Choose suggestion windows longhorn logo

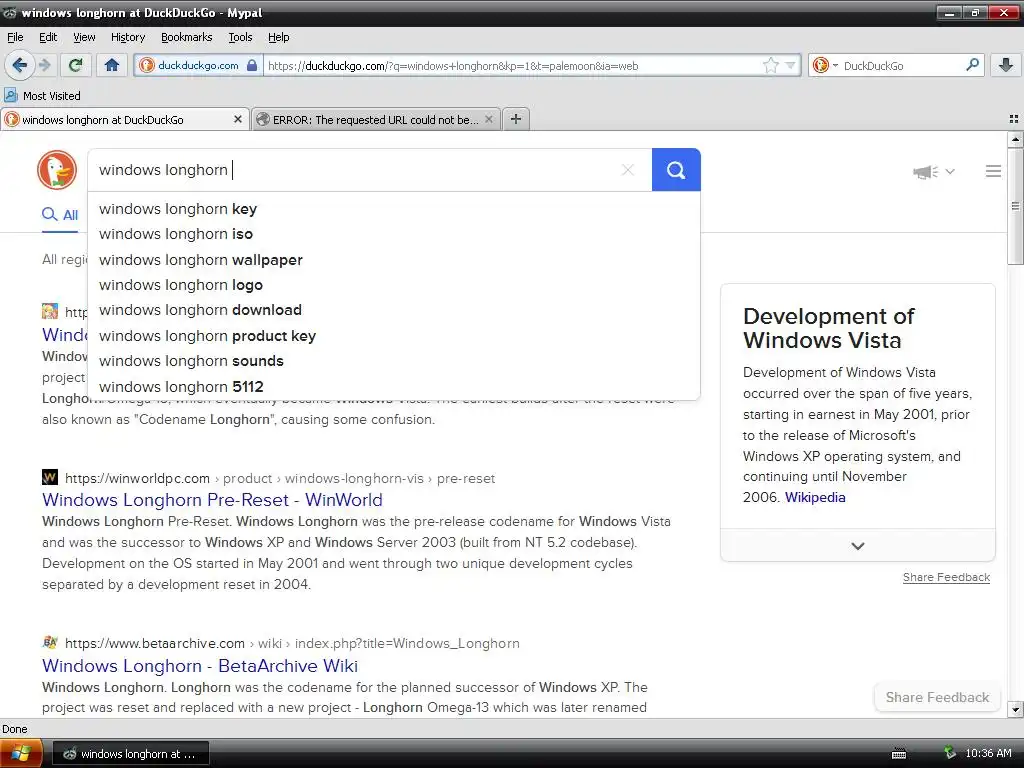394,285
